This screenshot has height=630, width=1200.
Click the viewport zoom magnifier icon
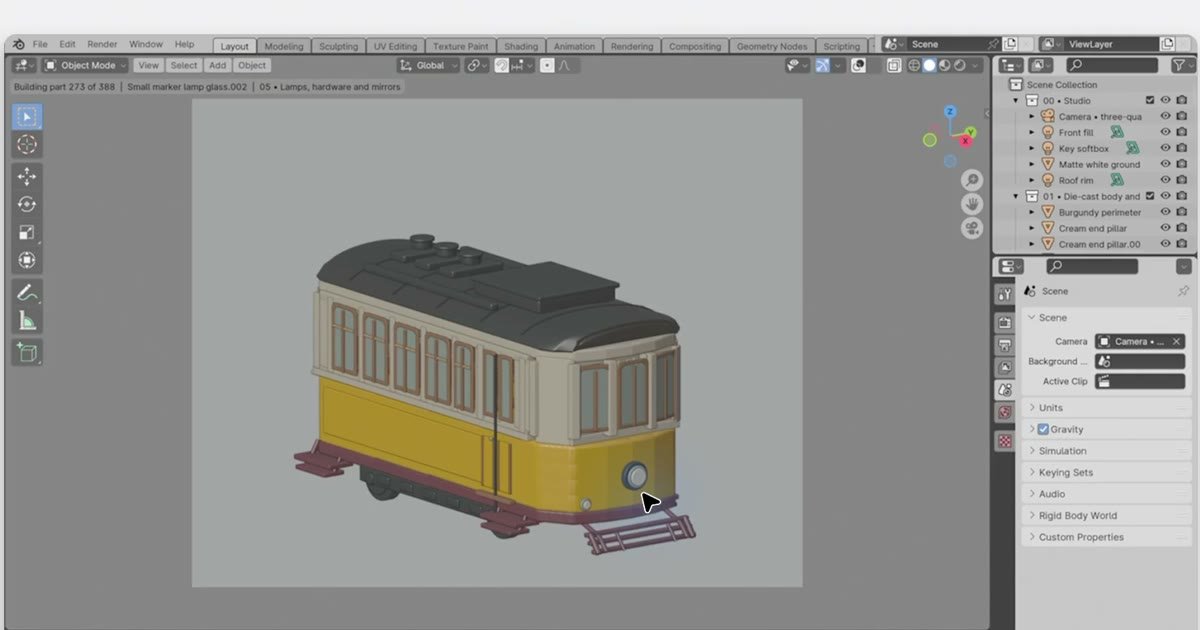(x=972, y=180)
